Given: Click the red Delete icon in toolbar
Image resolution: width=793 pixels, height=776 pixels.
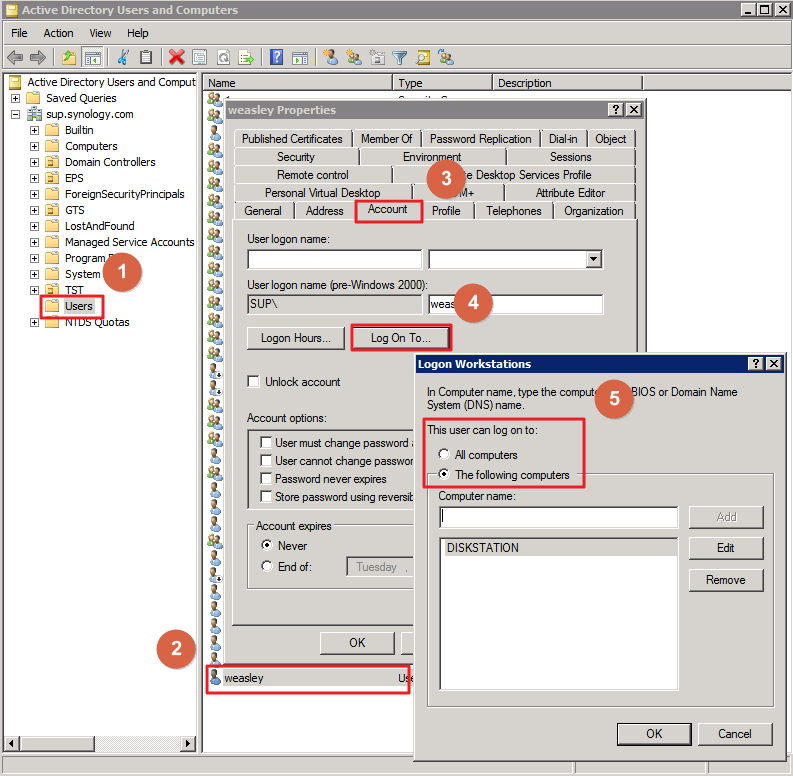Looking at the screenshot, I should pos(177,58).
